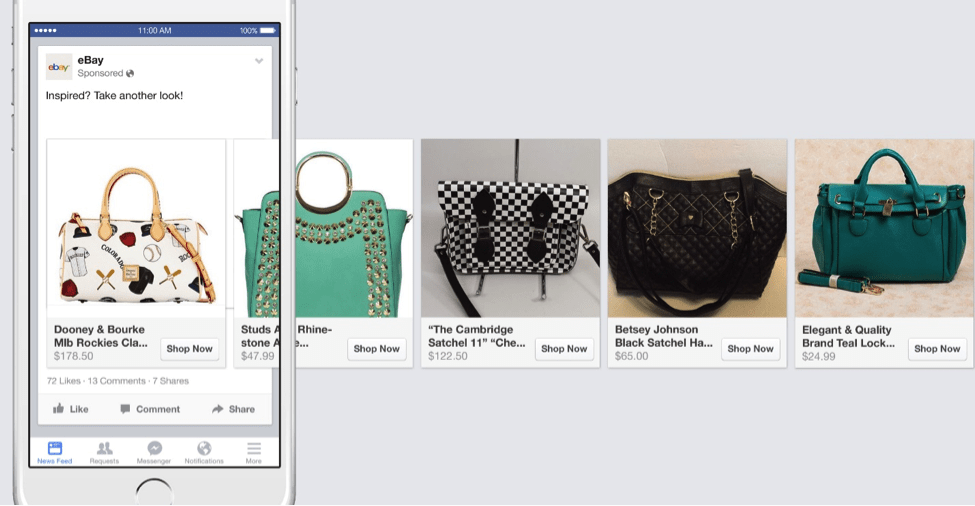975x506 pixels.
Task: Tap the Comment speech bubble icon
Action: click(x=125, y=409)
